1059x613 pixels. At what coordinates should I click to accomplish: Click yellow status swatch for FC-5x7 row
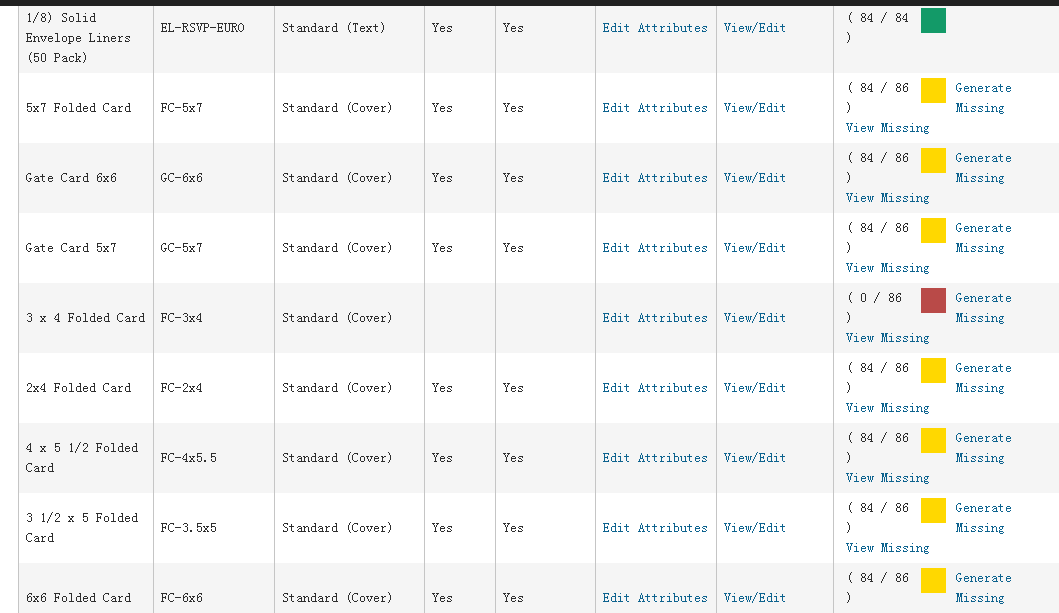click(x=933, y=90)
